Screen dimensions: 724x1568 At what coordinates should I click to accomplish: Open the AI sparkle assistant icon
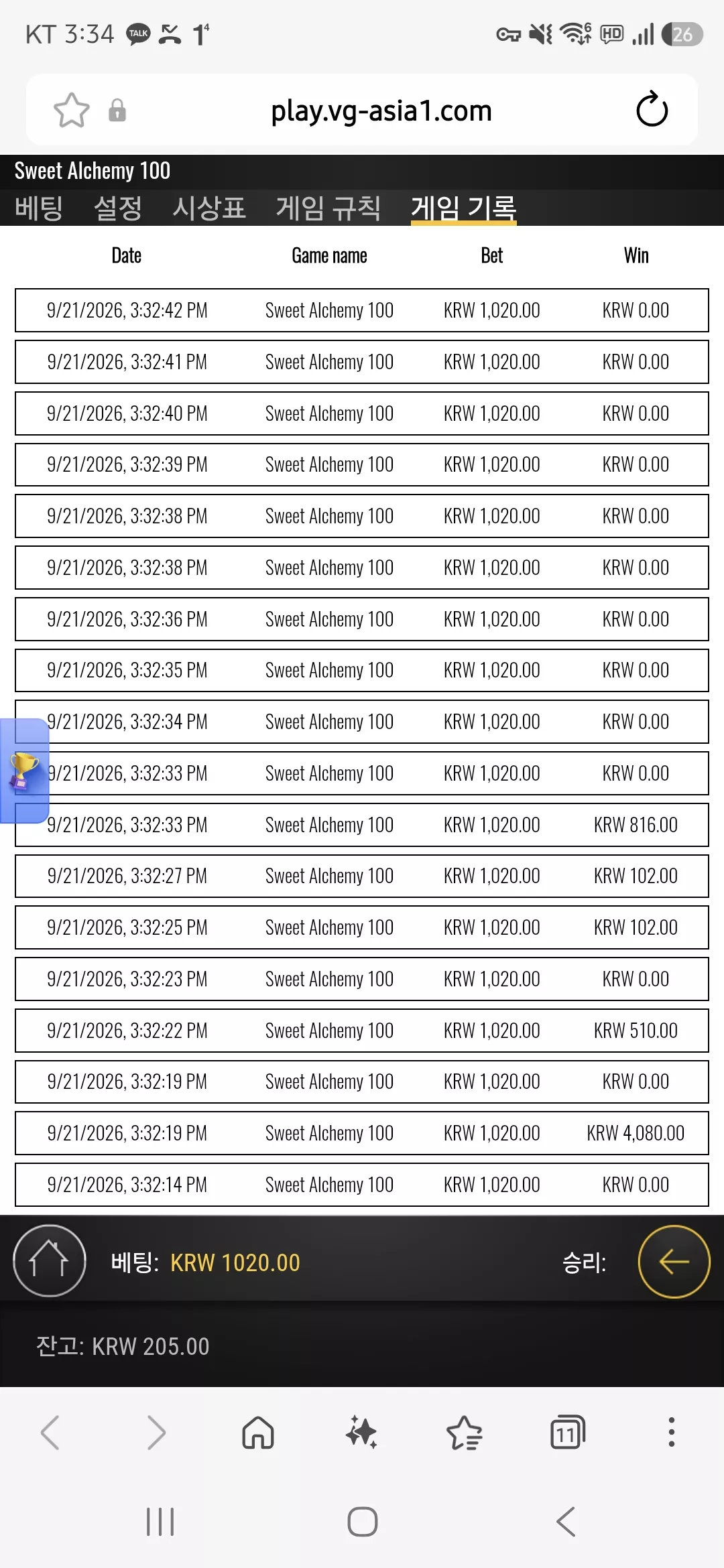click(361, 1433)
